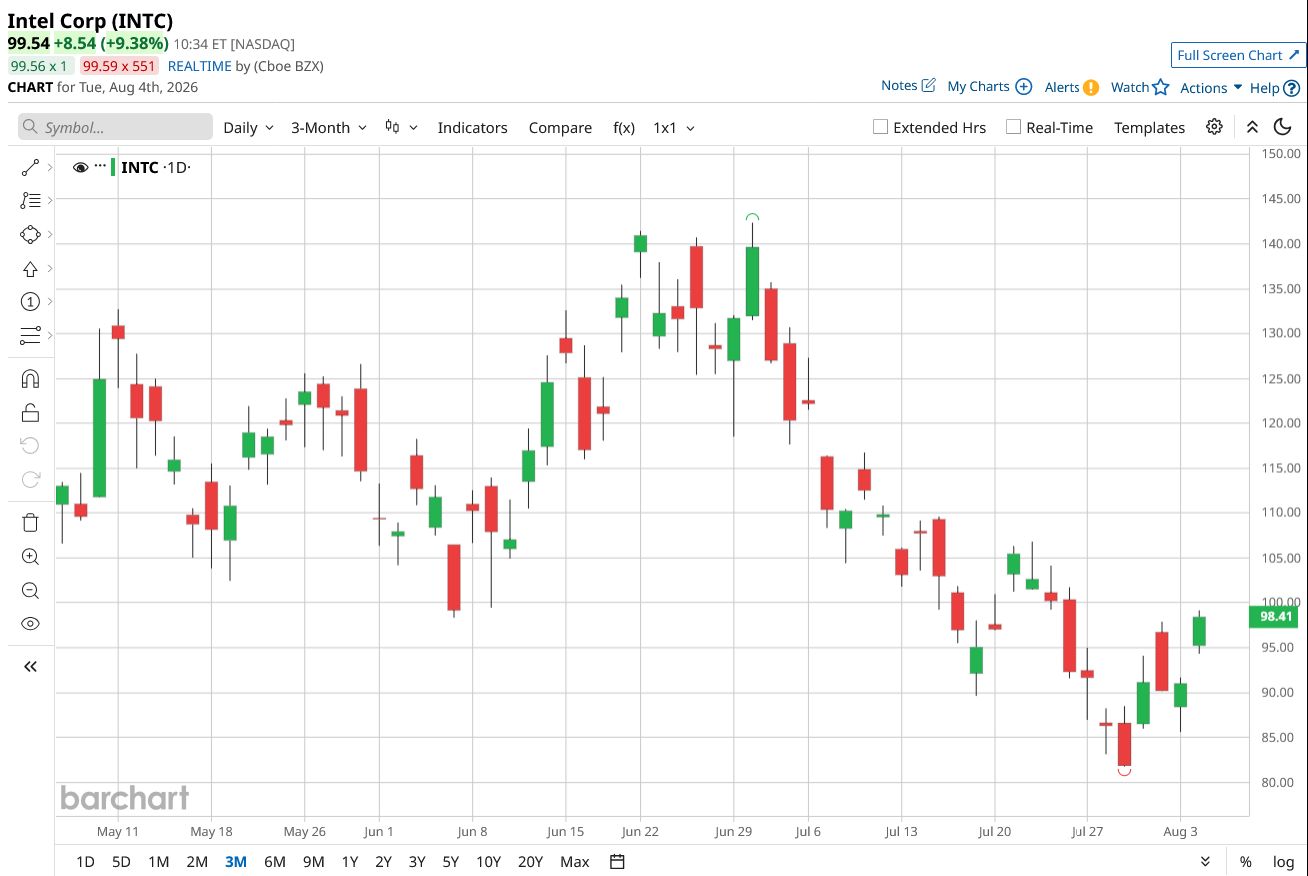The width and height of the screenshot is (1308, 876).
Task: Click the Notes pencil icon
Action: [928, 86]
